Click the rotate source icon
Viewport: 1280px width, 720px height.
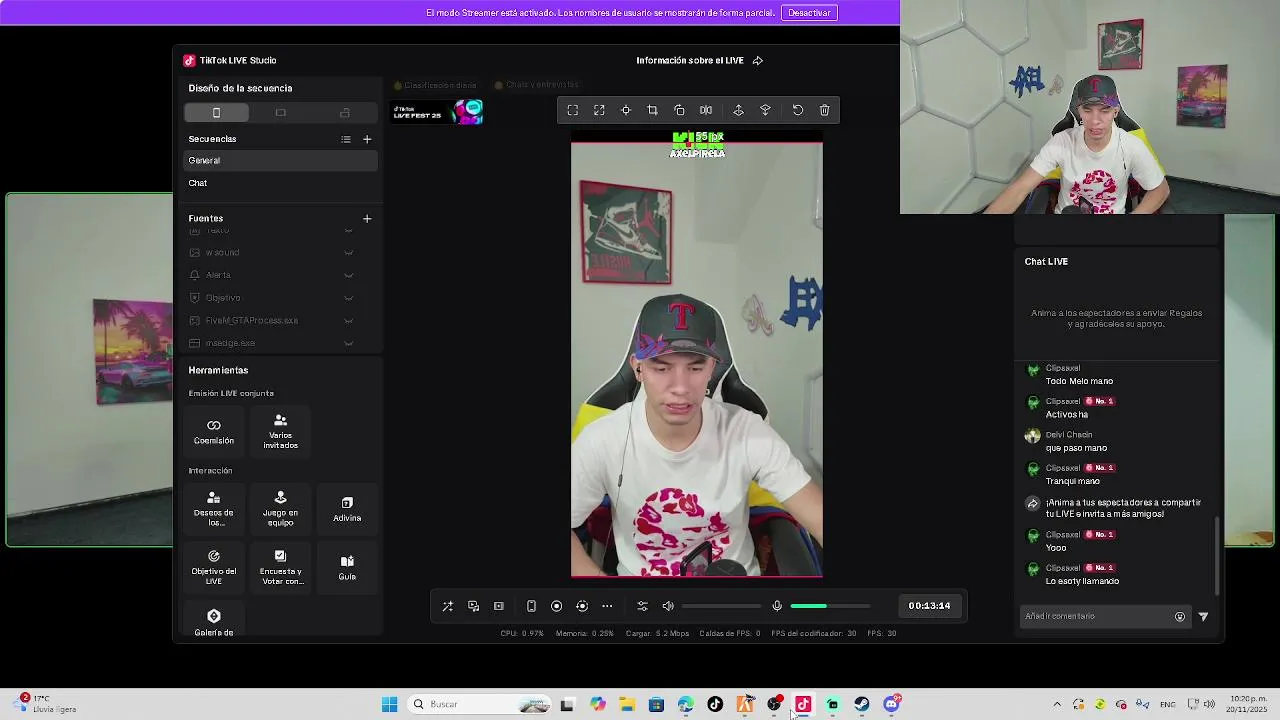(x=679, y=110)
